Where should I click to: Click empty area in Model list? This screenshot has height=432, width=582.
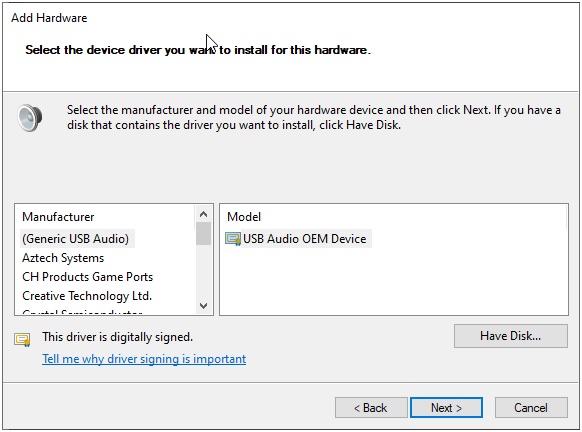tap(393, 282)
